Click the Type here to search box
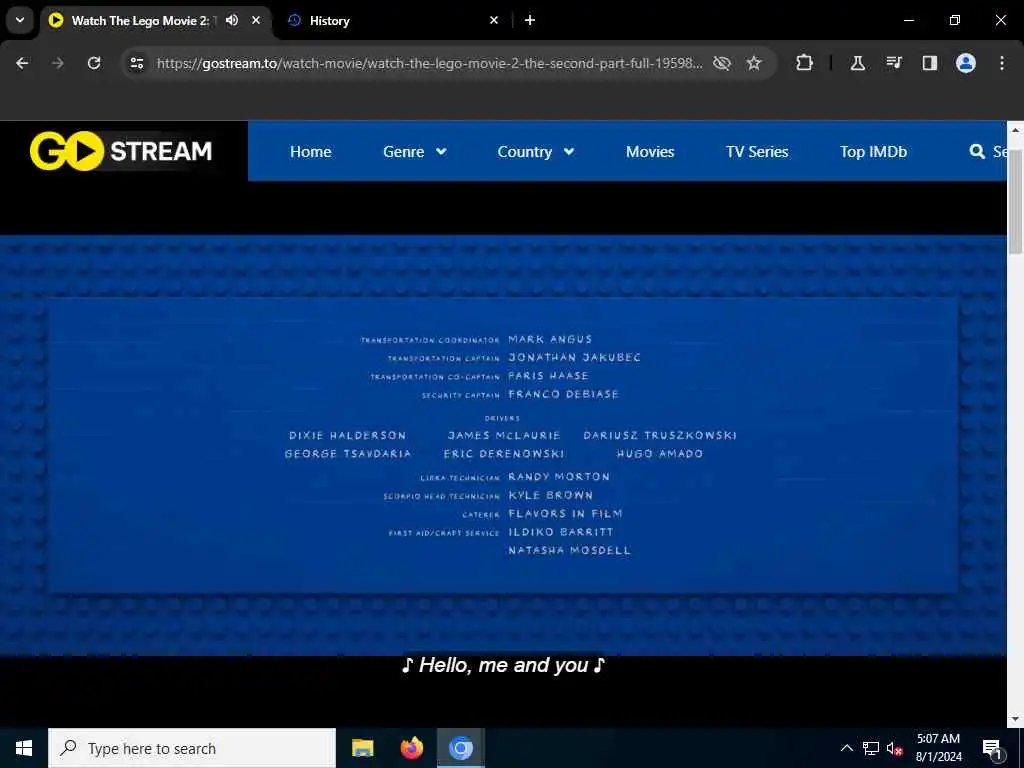Image resolution: width=1024 pixels, height=768 pixels. click(192, 748)
